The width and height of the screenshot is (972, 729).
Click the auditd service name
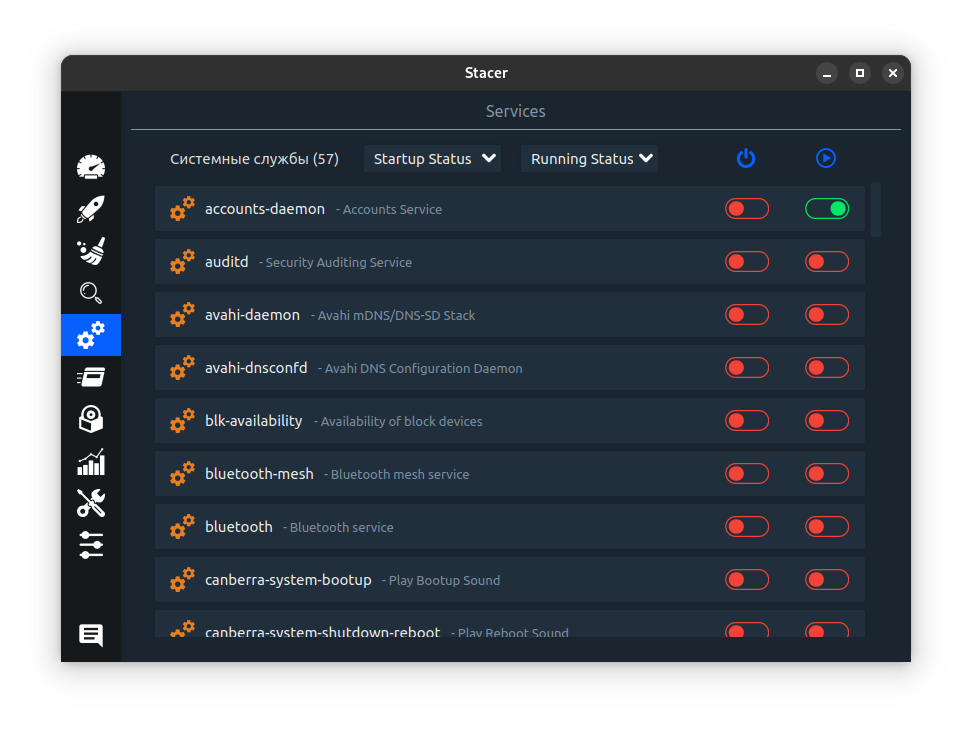(227, 262)
